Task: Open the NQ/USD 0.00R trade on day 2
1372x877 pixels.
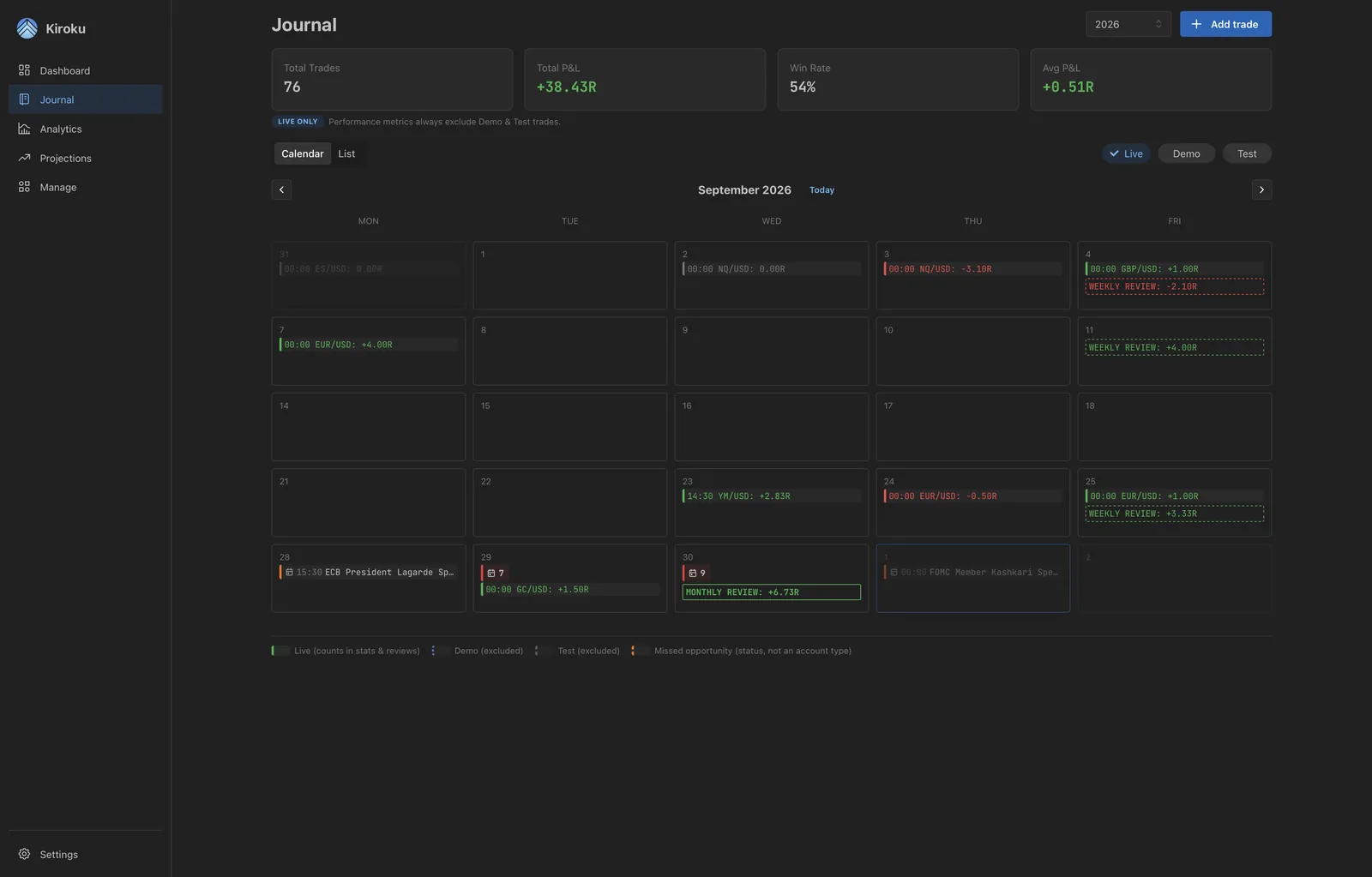Action: click(x=772, y=269)
